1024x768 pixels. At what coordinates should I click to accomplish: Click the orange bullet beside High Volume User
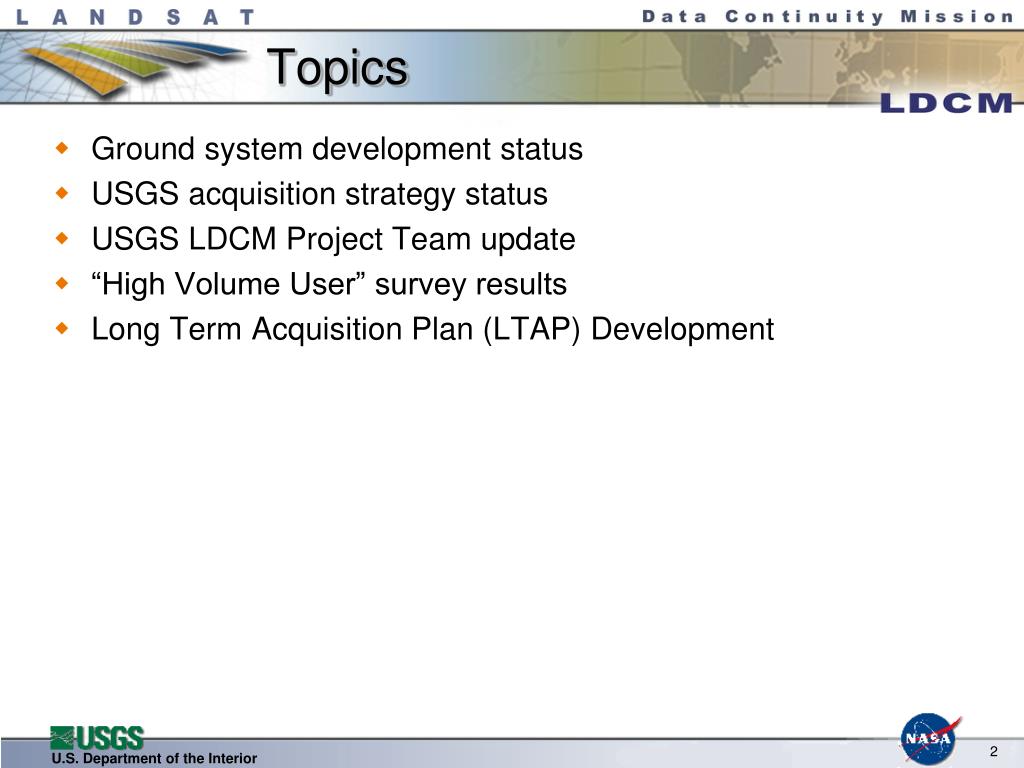(62, 283)
